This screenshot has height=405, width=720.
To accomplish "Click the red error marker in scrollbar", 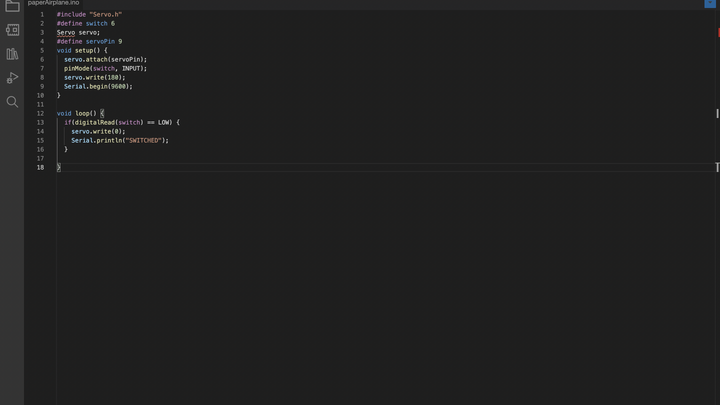I will coord(718,33).
